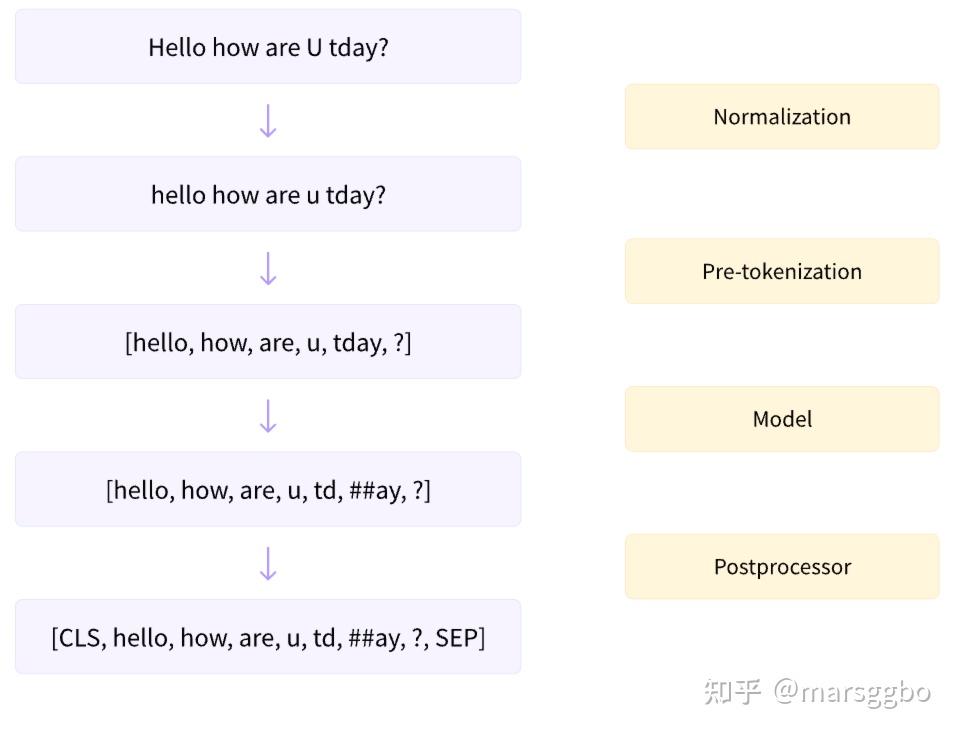This screenshot has height=735, width=955.
Task: Click the @marsggbo watermark text
Action: point(852,692)
